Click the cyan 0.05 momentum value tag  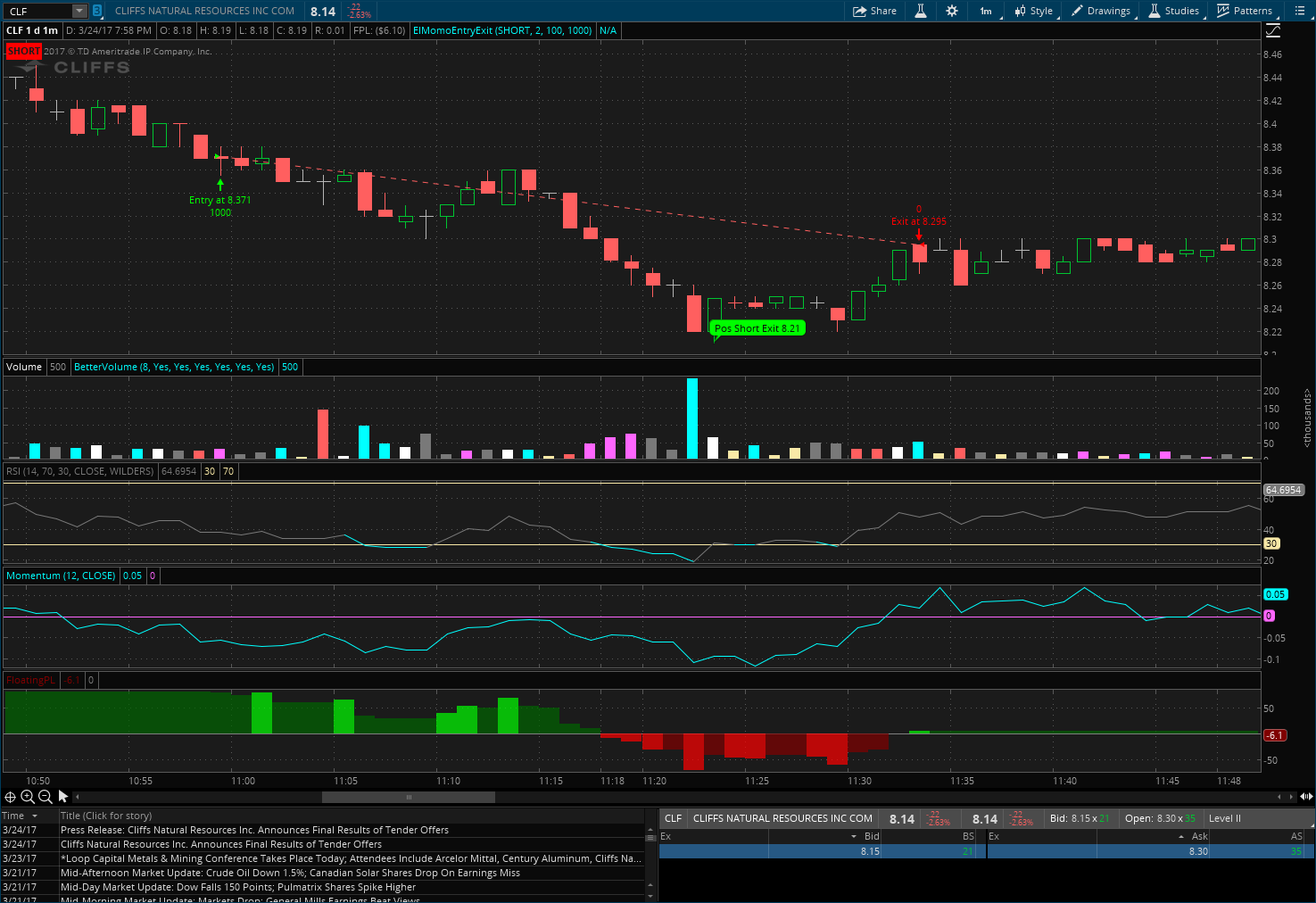coord(1275,594)
